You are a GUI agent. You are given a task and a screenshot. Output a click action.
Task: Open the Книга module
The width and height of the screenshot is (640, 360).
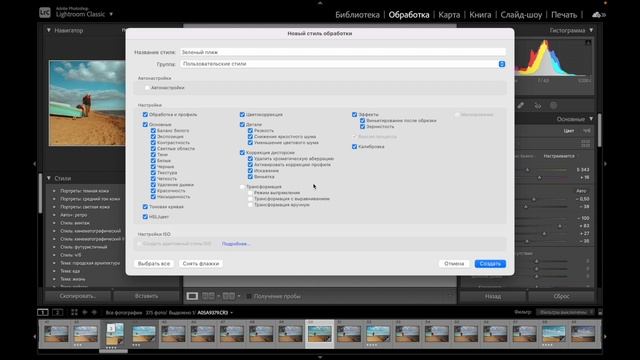click(x=480, y=15)
